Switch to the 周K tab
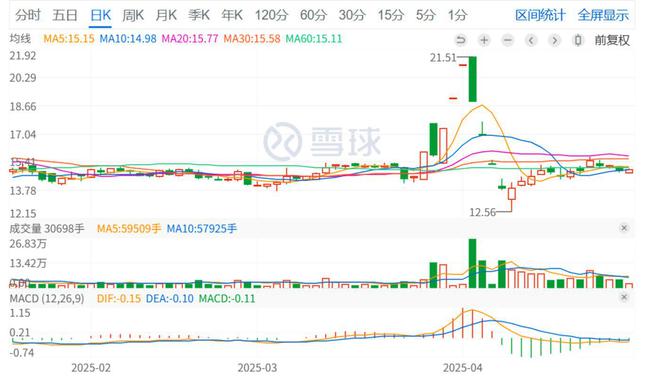The width and height of the screenshot is (660, 382). 133,15
